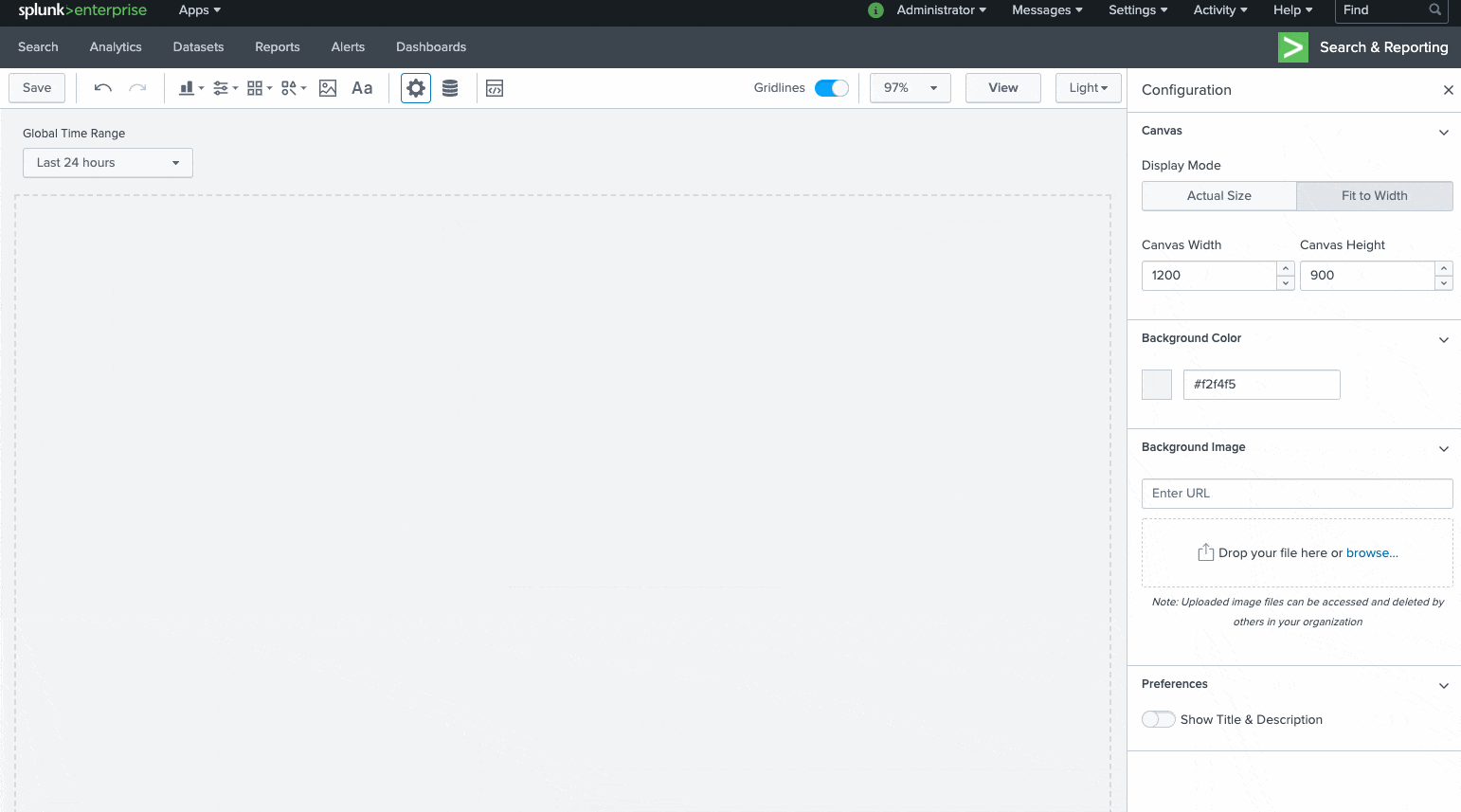Select Fit to Width display mode
1461x812 pixels.
point(1375,196)
